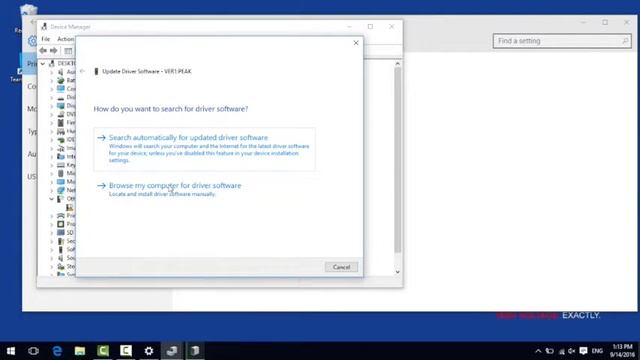Image resolution: width=640 pixels, height=360 pixels.
Task: Expand the Network adapters category
Action: tap(52, 191)
